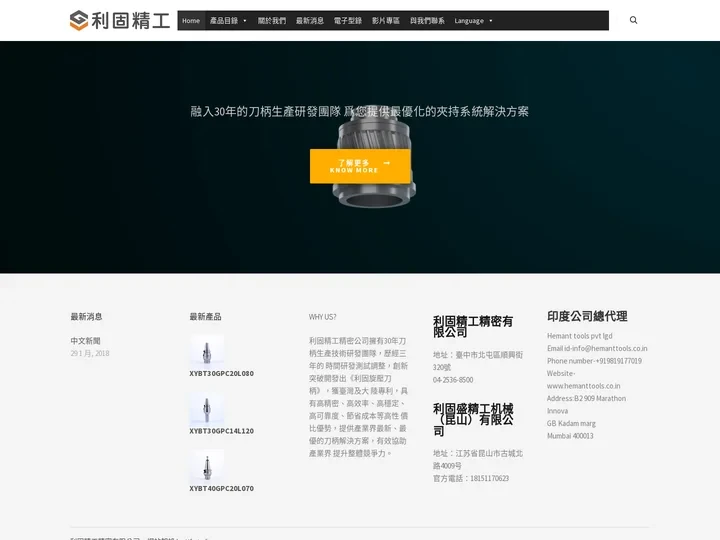Open the 與我們聯系 menu item
Viewport: 720px width, 540px height.
pyautogui.click(x=427, y=21)
